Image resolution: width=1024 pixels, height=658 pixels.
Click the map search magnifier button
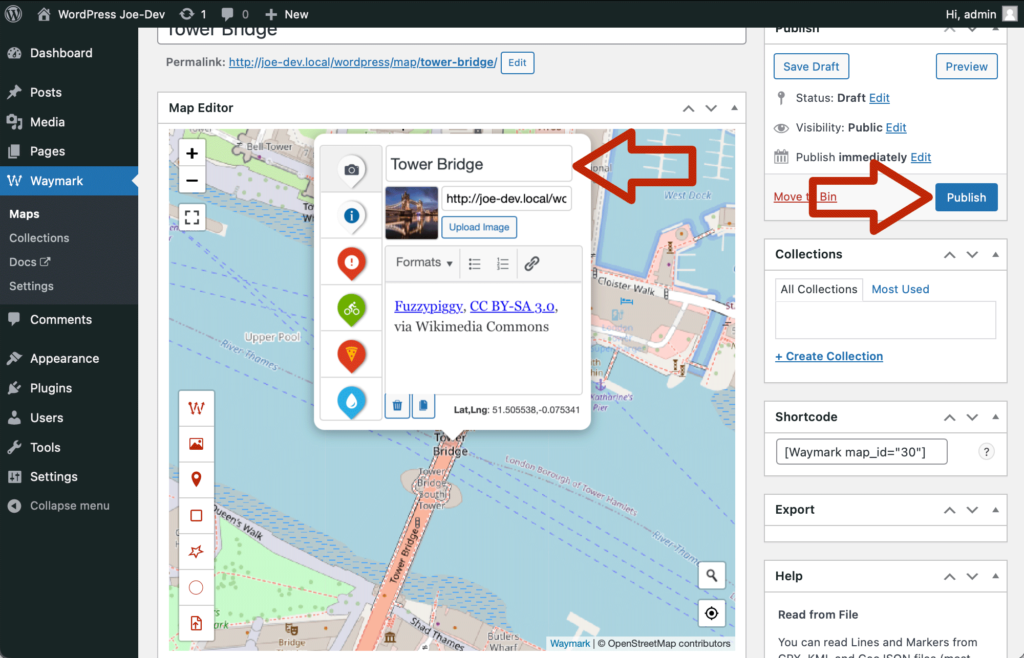coord(712,575)
